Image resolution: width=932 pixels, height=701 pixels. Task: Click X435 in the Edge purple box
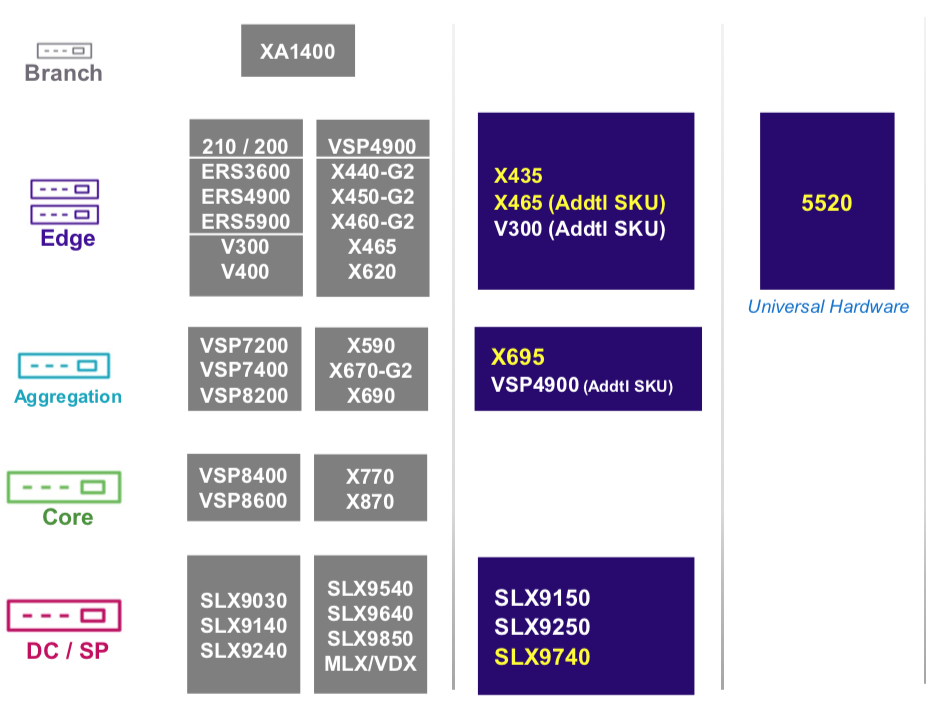(x=518, y=175)
